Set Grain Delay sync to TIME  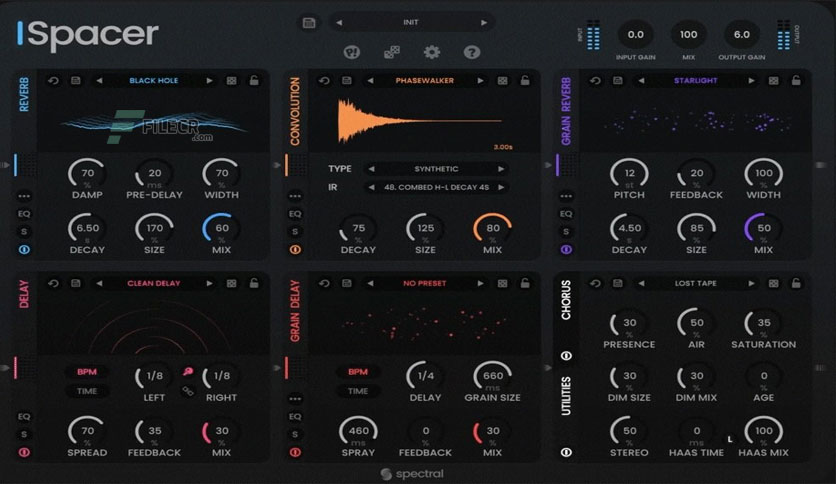(x=358, y=391)
